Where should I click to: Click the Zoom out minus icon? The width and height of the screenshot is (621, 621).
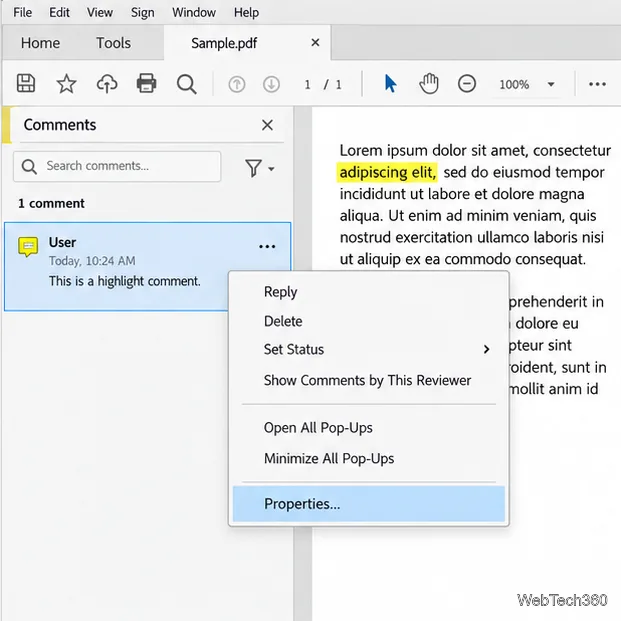[x=467, y=84]
